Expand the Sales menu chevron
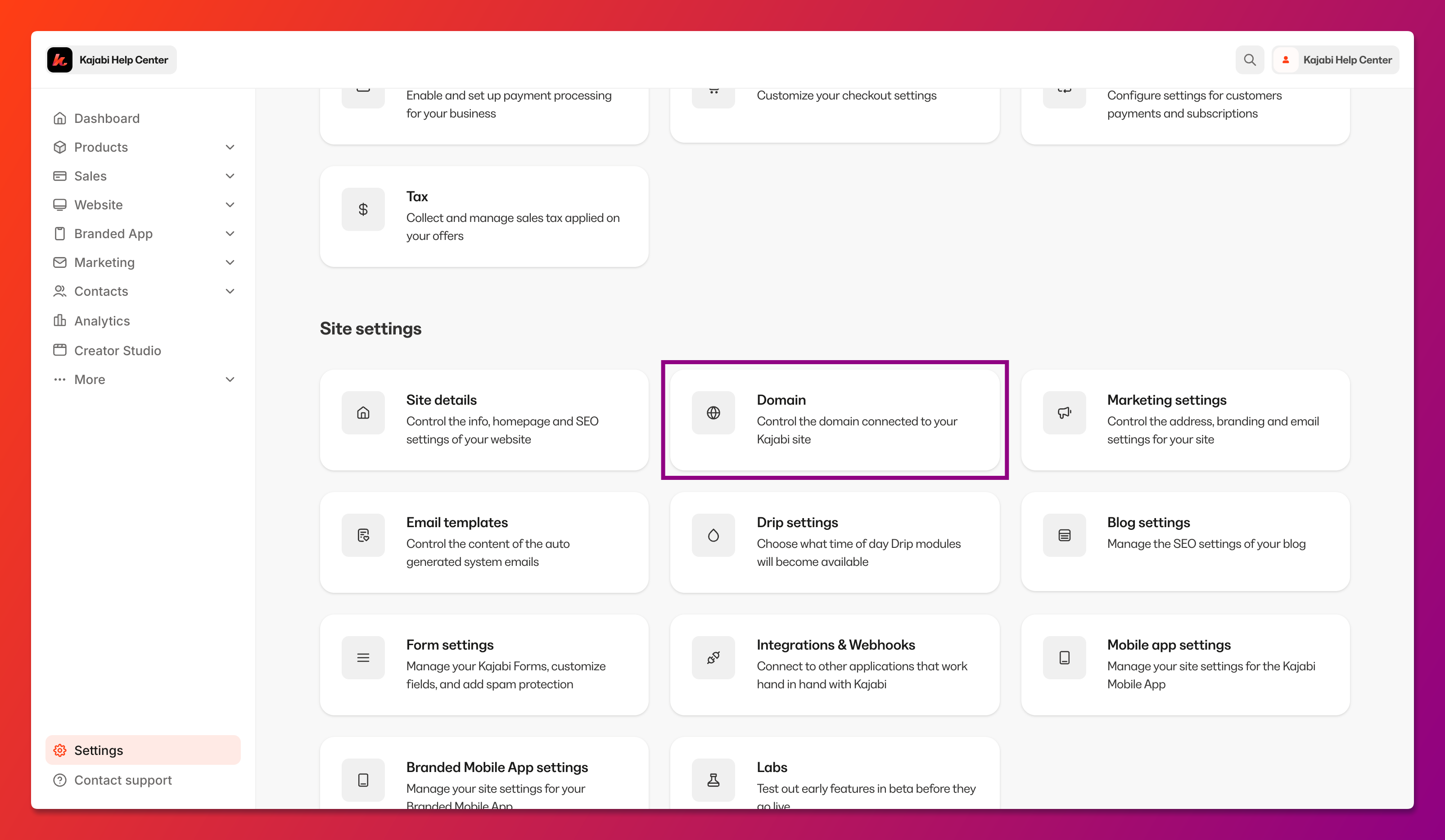Screen dimensions: 1445x840 click(230, 176)
